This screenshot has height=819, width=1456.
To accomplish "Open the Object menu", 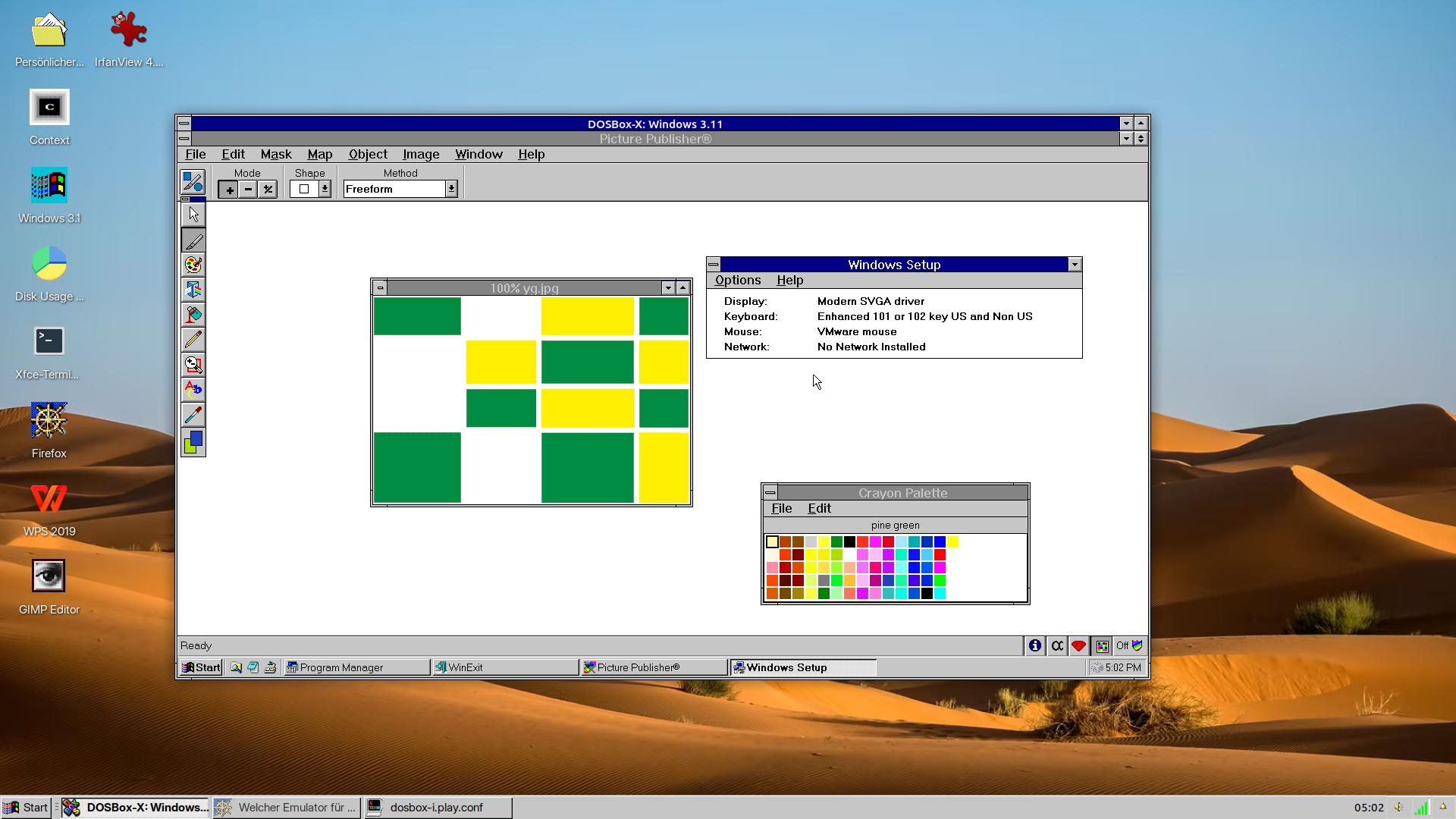I will click(x=368, y=155).
